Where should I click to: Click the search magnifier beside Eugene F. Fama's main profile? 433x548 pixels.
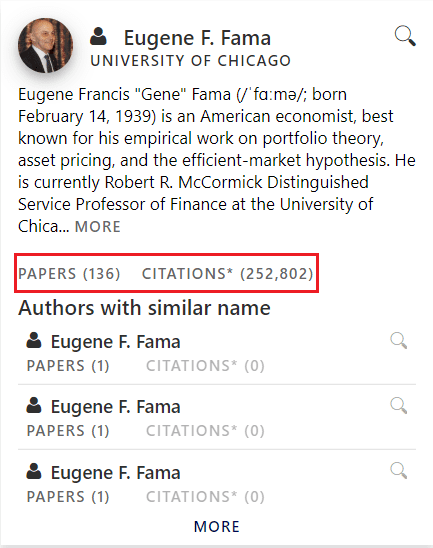[405, 36]
